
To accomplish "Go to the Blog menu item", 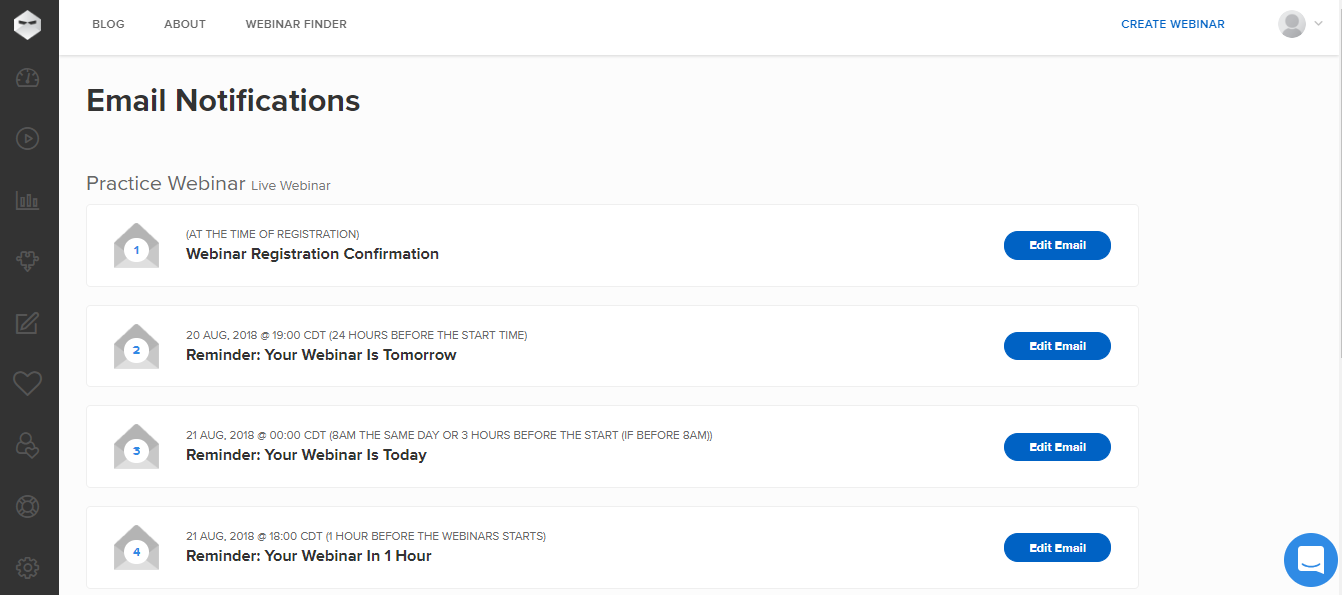I will click(108, 24).
